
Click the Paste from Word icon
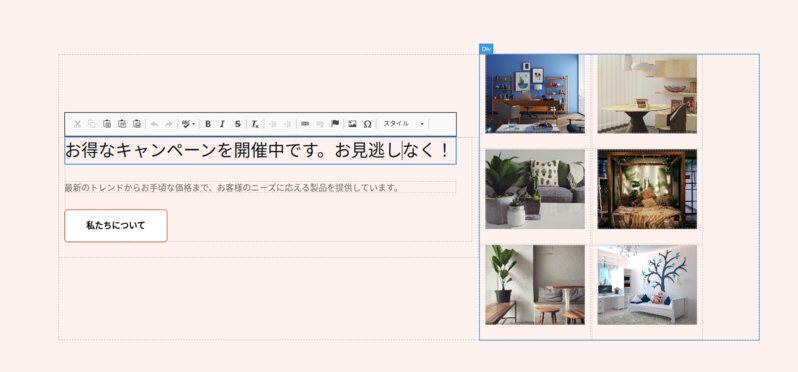(136, 124)
